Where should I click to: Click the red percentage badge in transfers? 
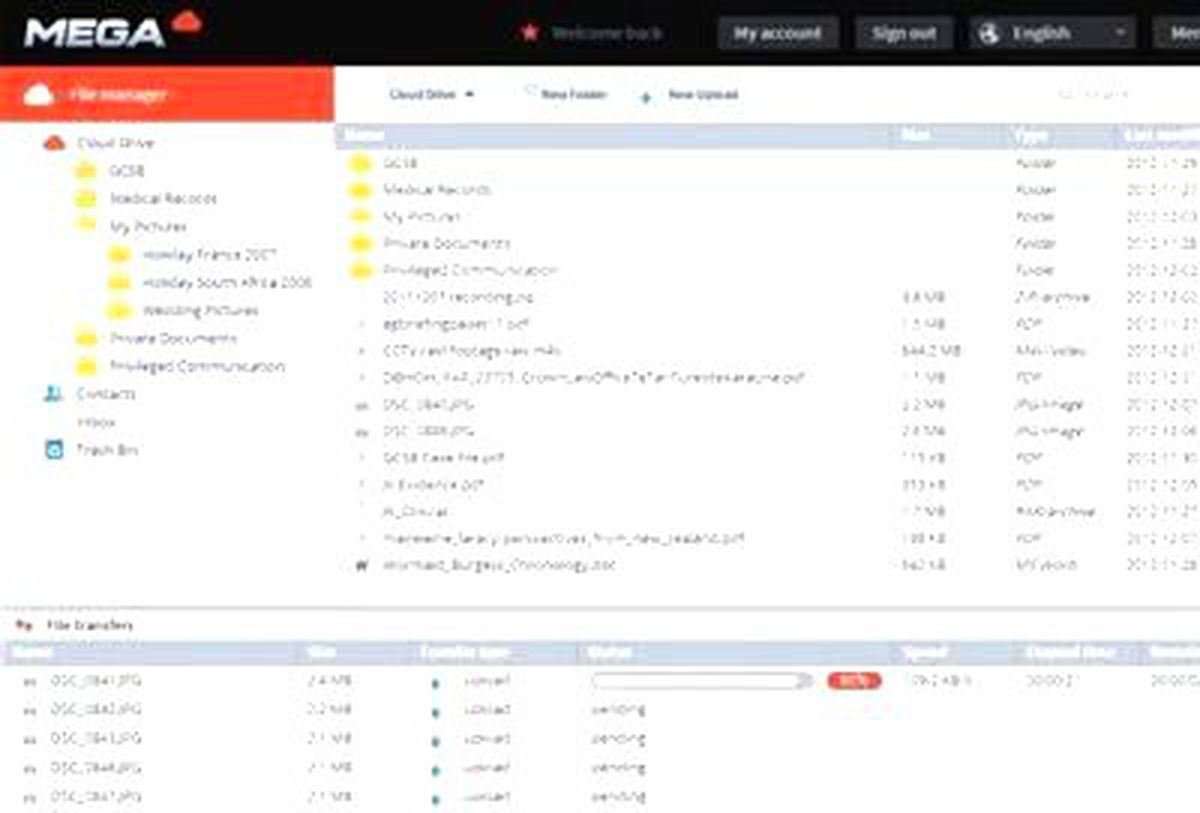tap(854, 681)
